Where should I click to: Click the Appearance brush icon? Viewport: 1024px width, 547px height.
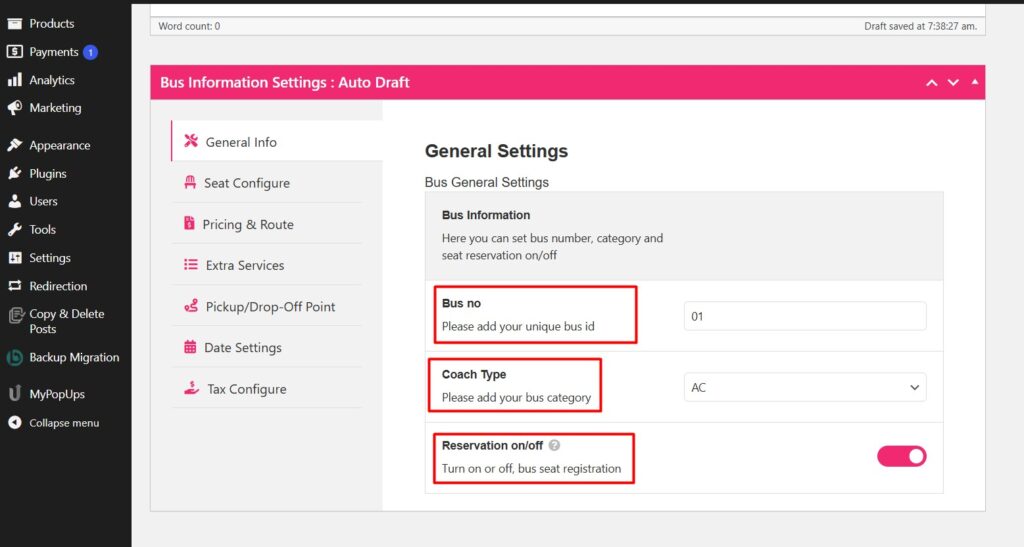14,145
